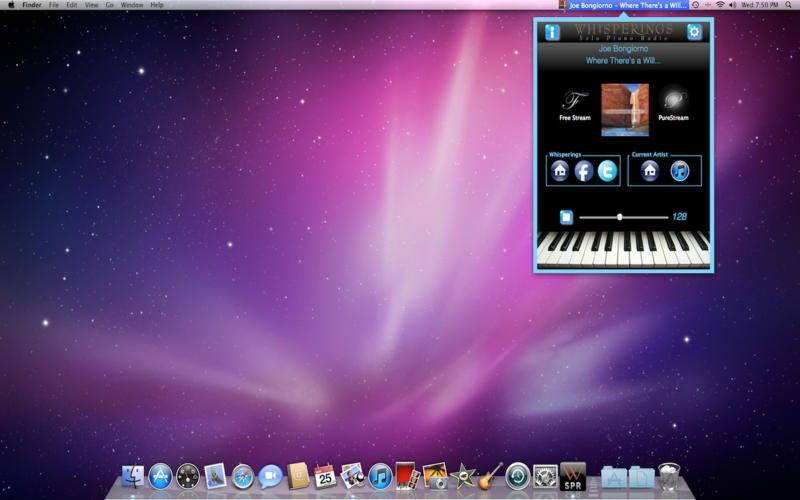Viewport: 800px width, 500px height.
Task: Open the Applications folder stack in Dock
Action: pos(614,477)
